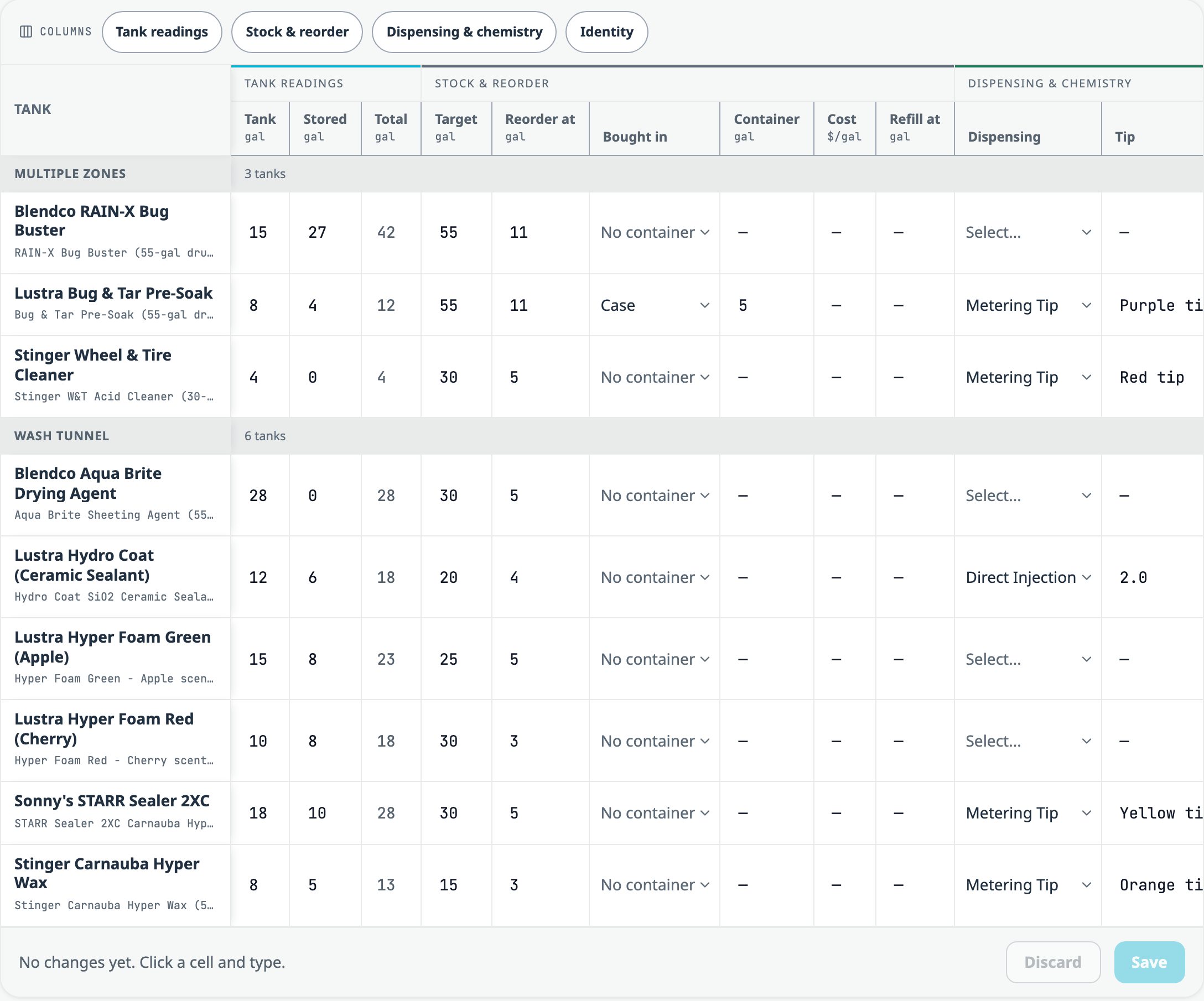
Task: Open Dispensing dropdown for Sonny's STARR Sealer 2XC
Action: coord(1028,813)
